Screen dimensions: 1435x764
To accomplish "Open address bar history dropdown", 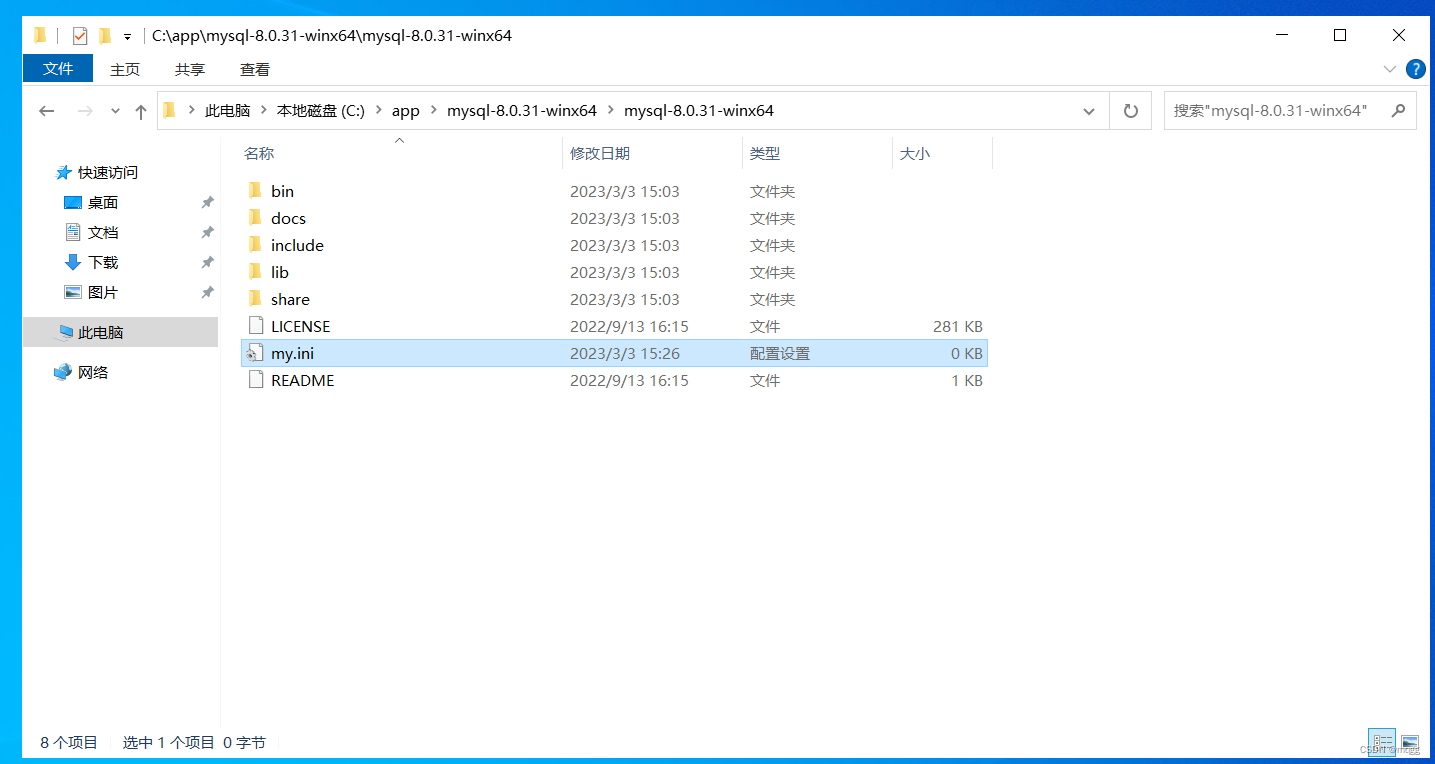I will [1089, 111].
